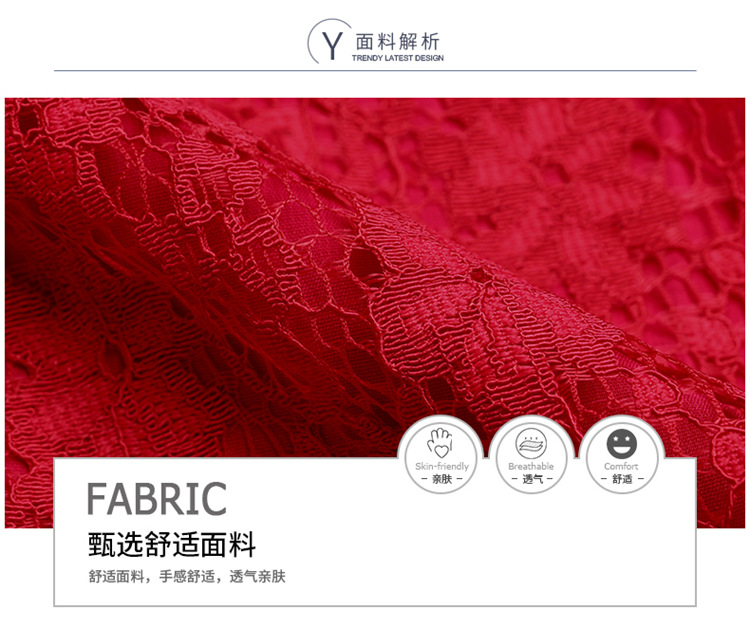The image size is (750, 628).
Task: Click the white FABRIC info card
Action: click(375, 532)
